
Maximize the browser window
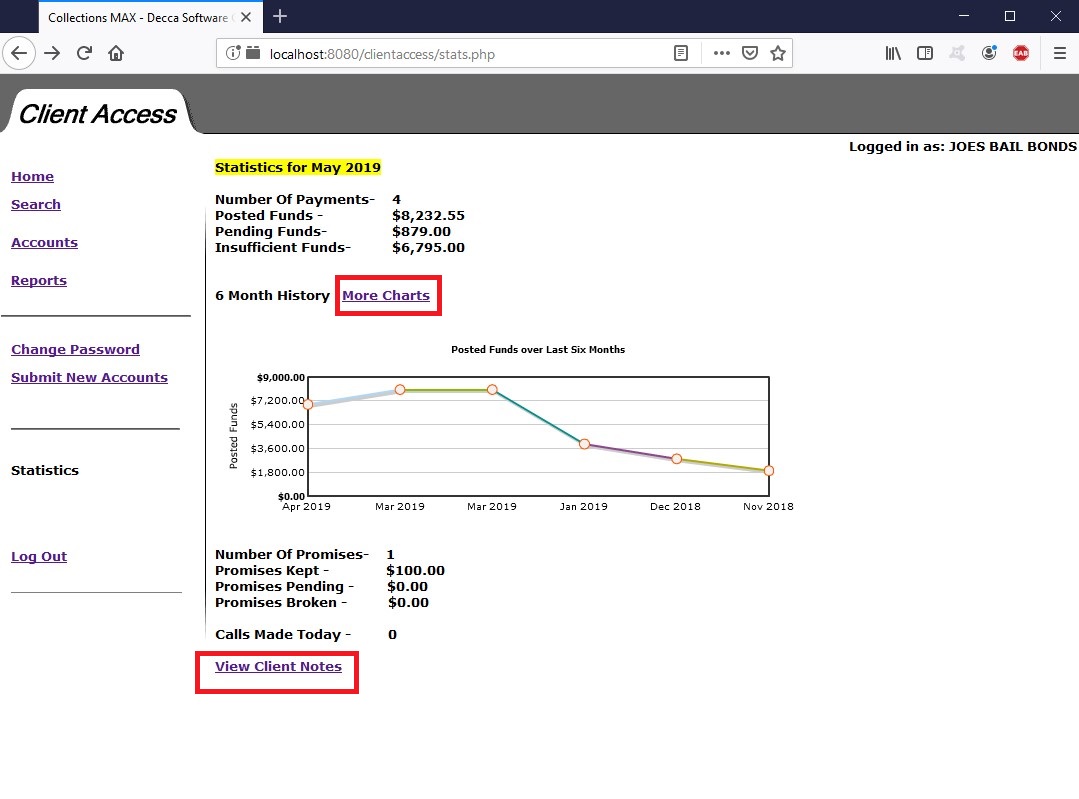point(1009,16)
